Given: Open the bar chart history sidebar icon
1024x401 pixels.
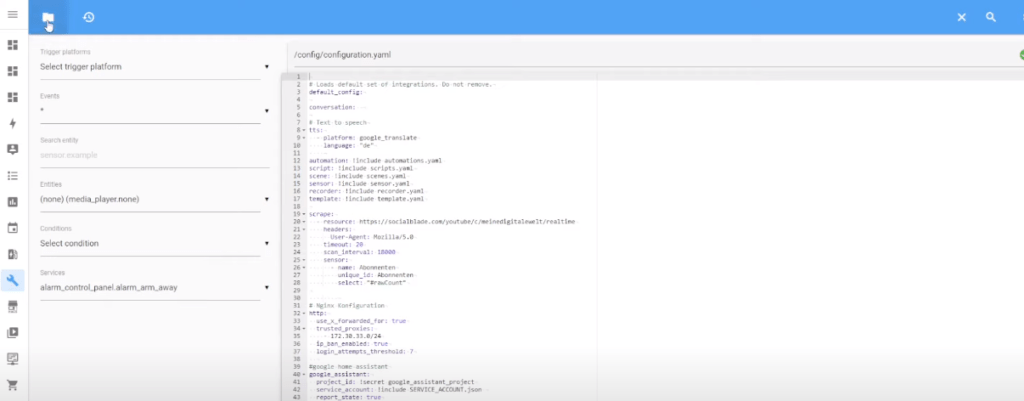Looking at the screenshot, I should [x=13, y=201].
